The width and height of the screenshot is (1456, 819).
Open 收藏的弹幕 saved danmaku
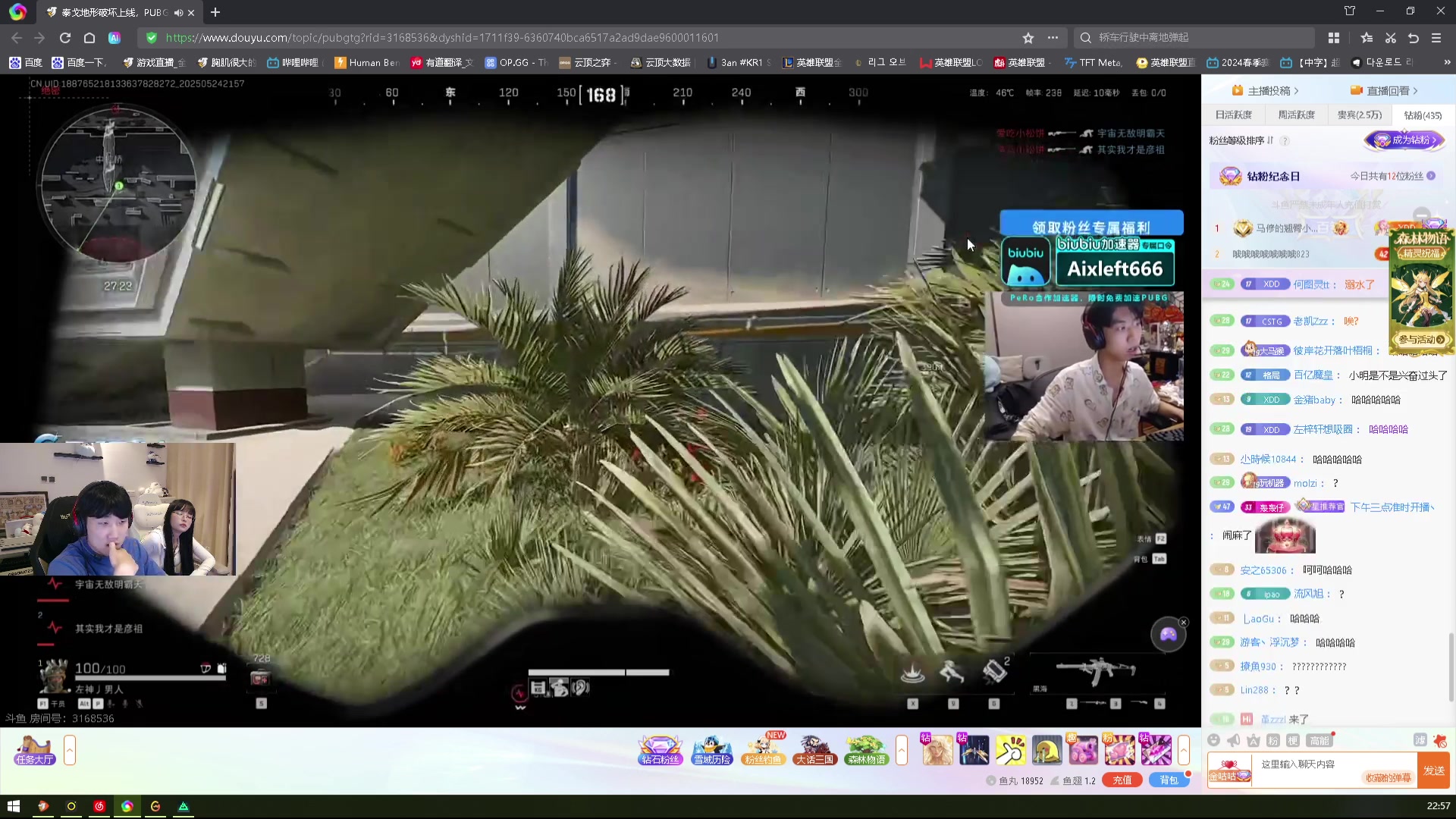coord(1389,778)
